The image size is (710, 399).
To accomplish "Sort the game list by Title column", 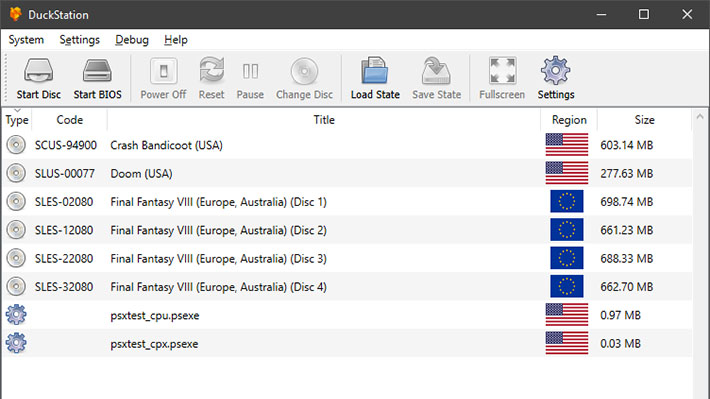I will [x=324, y=120].
